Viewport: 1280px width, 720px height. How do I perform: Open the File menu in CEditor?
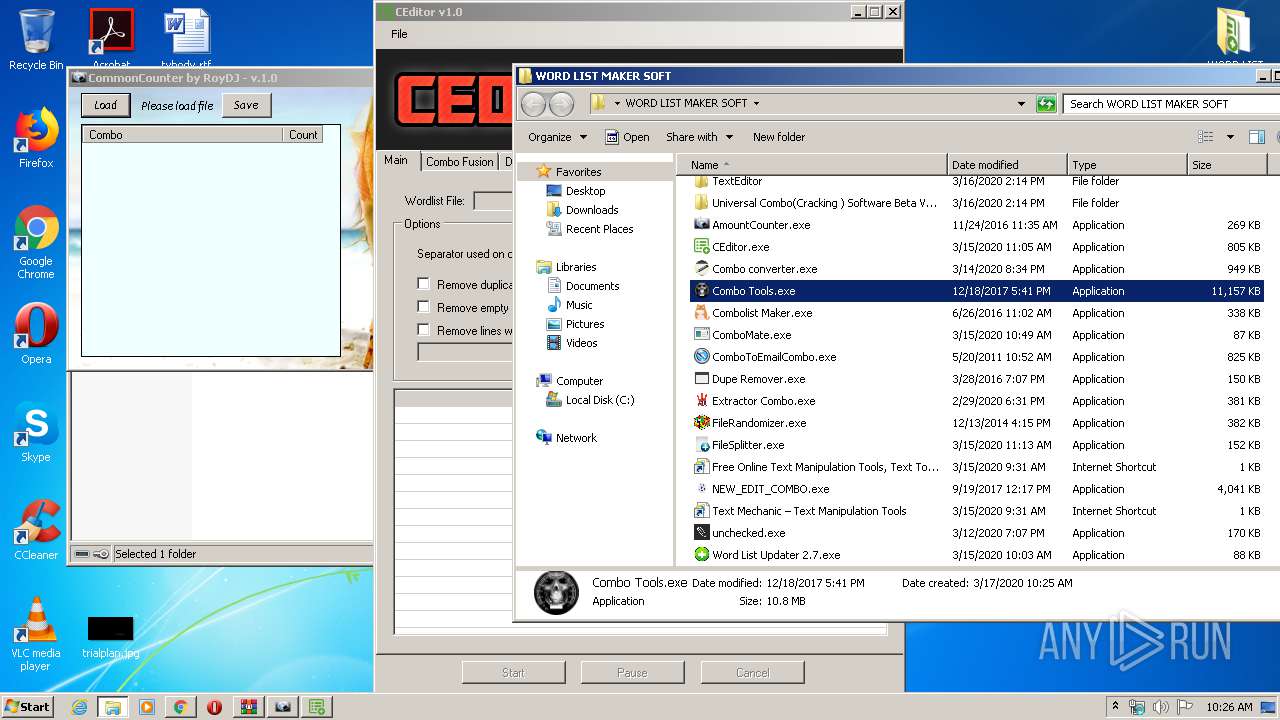(399, 34)
